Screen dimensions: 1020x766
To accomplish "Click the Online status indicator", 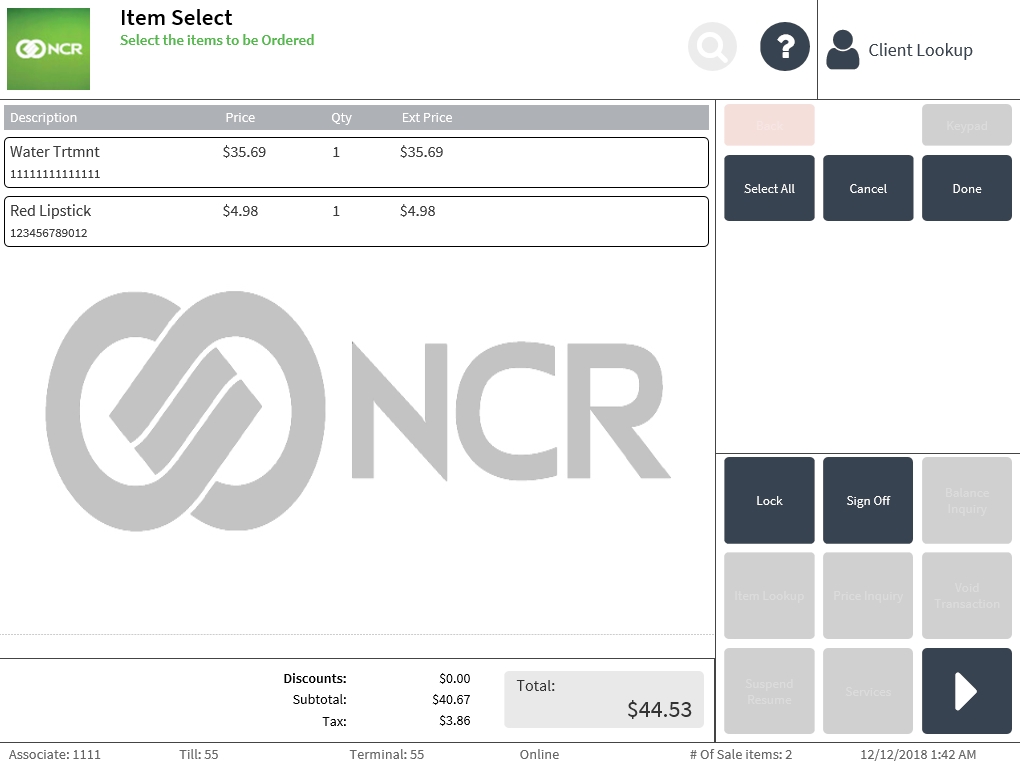I will coord(539,754).
